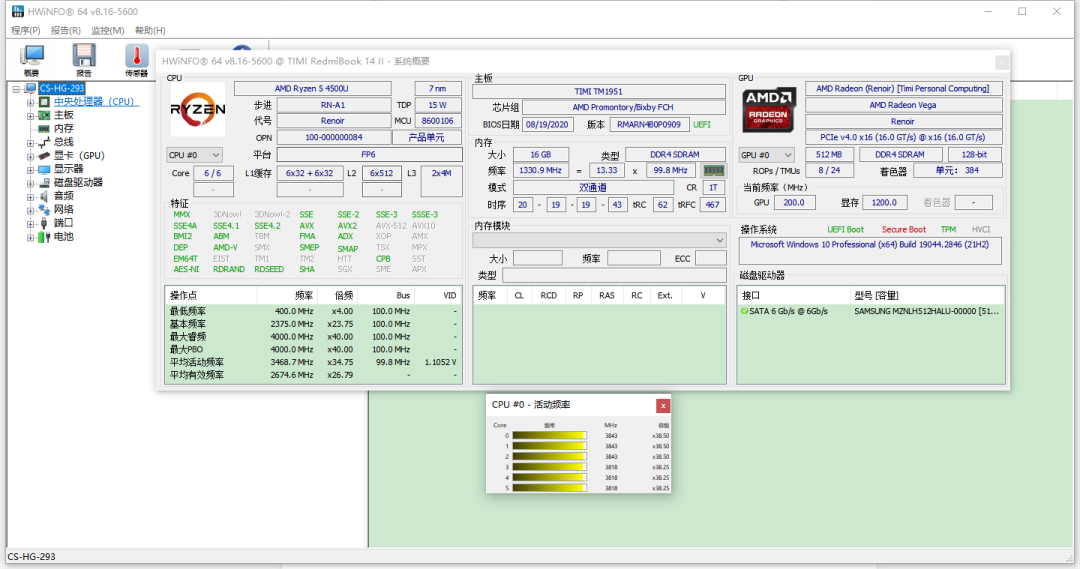Image resolution: width=1080 pixels, height=569 pixels.
Task: Click the Windows 10 Professional OS text
Action: [870, 245]
